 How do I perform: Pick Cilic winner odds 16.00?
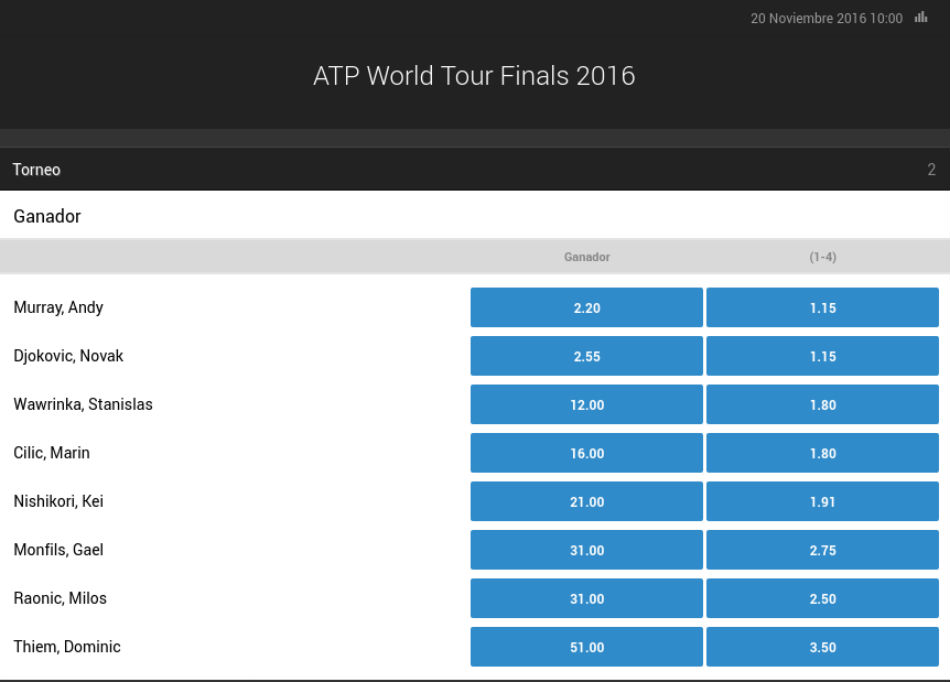click(x=586, y=453)
